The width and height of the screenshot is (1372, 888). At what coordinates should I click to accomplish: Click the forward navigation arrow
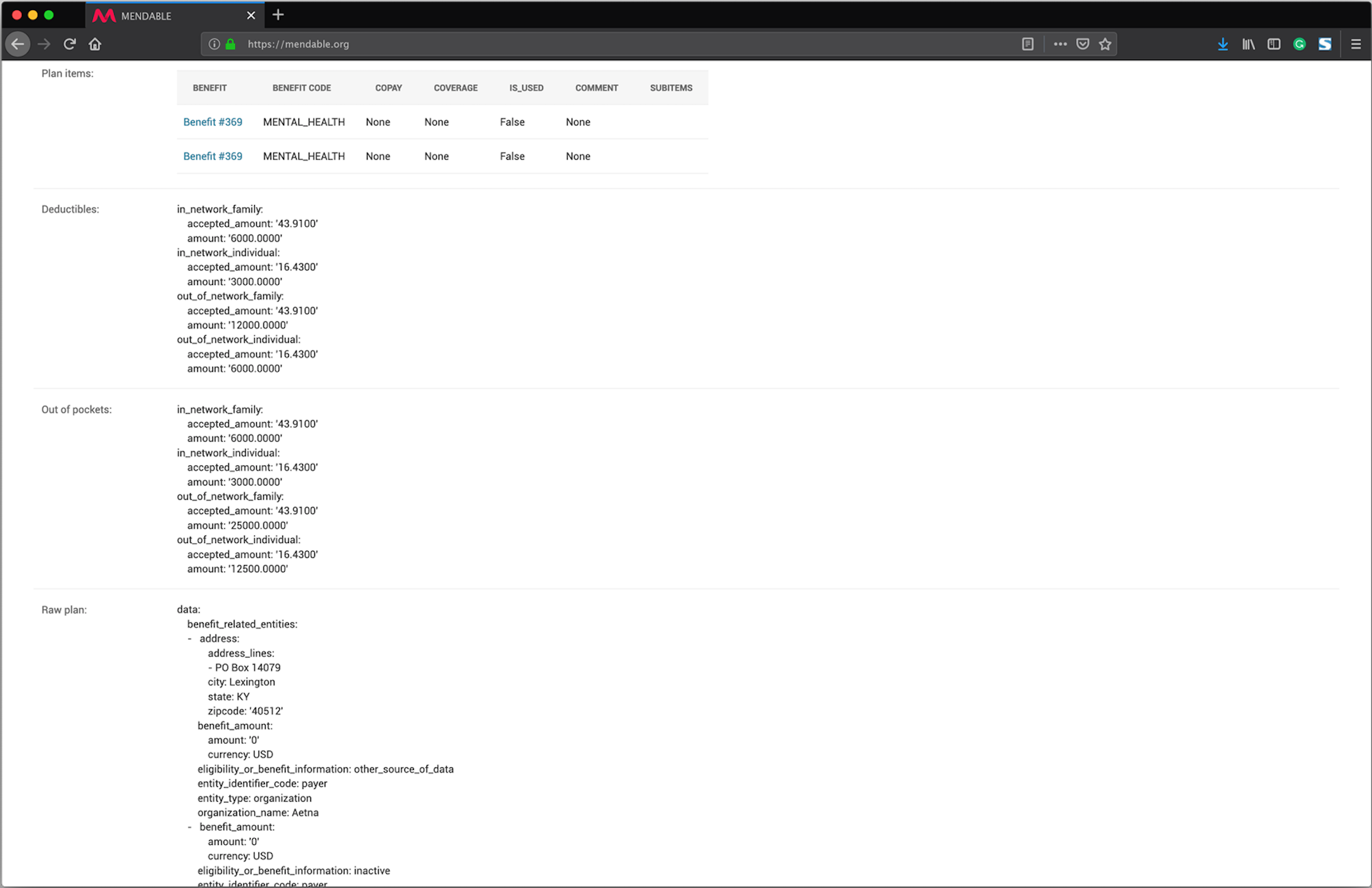click(x=44, y=44)
